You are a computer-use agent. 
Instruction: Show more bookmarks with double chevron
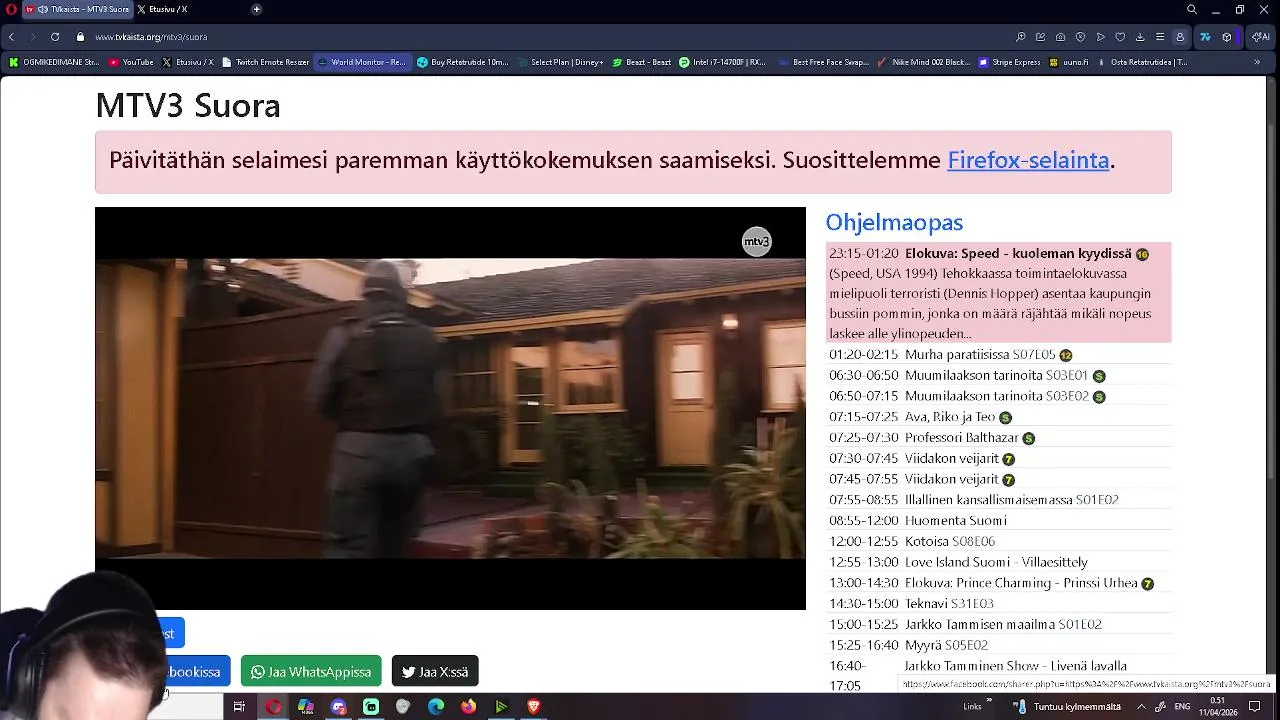pos(1257,62)
